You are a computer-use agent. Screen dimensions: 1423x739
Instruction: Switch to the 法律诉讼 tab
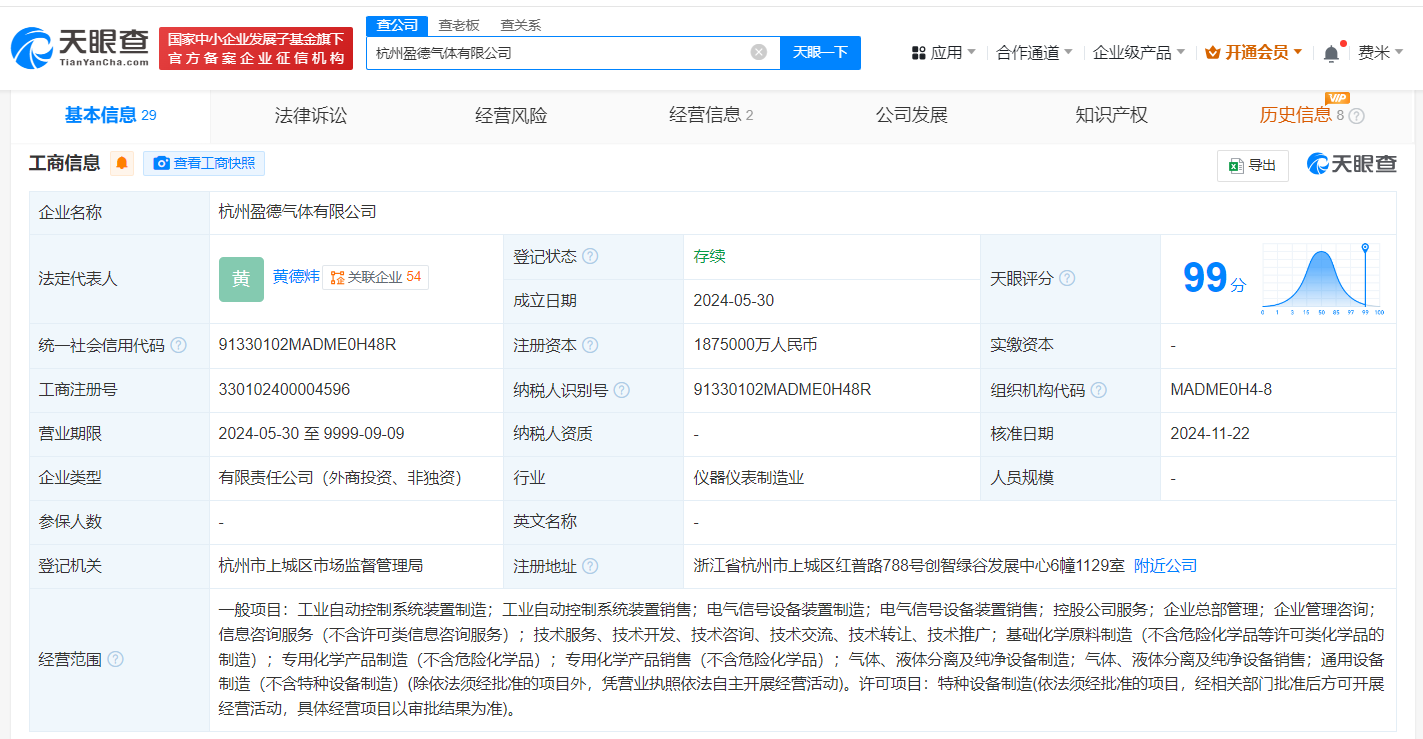[311, 115]
